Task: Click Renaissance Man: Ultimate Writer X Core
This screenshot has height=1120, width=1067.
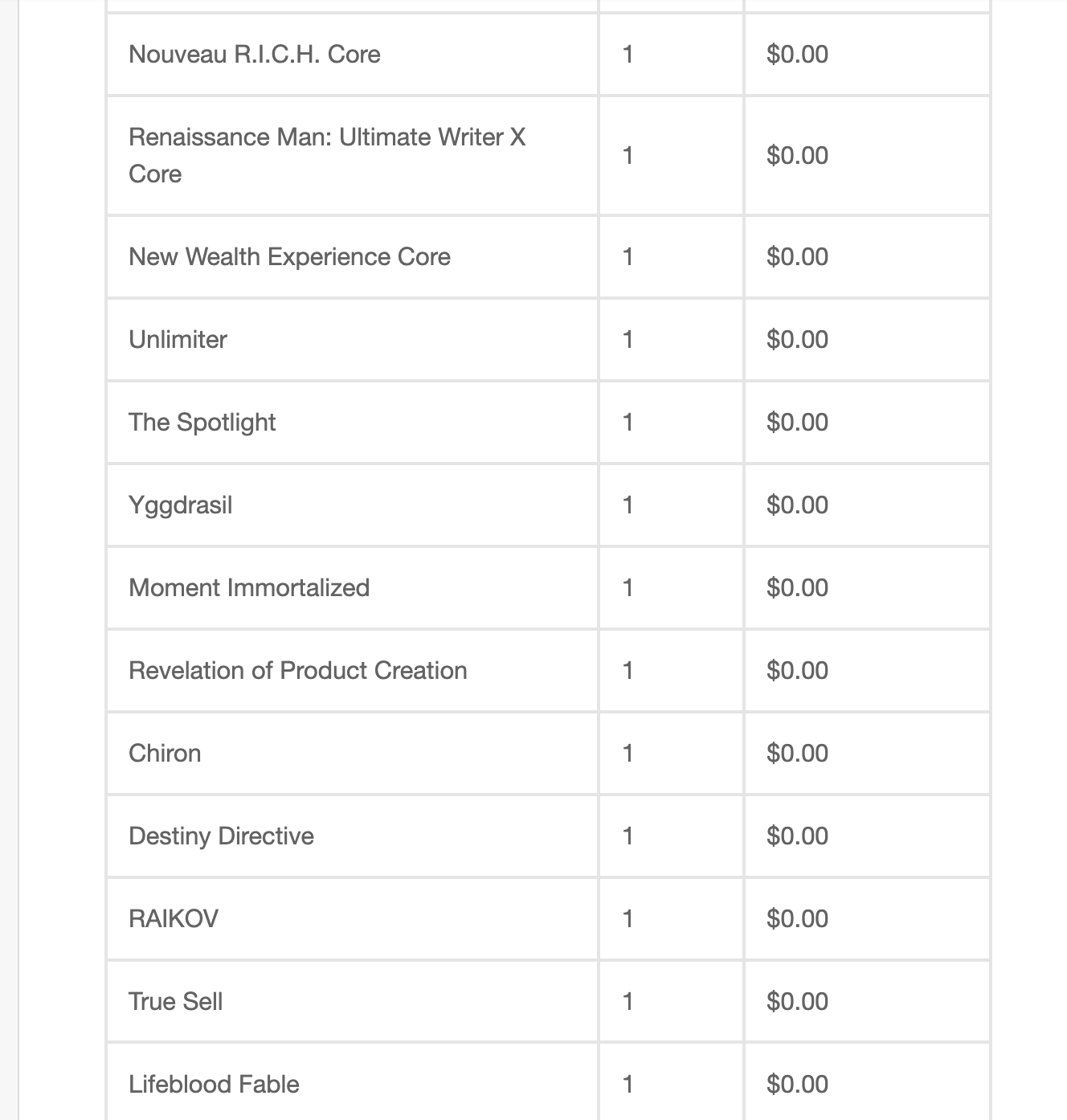Action: [x=327, y=155]
